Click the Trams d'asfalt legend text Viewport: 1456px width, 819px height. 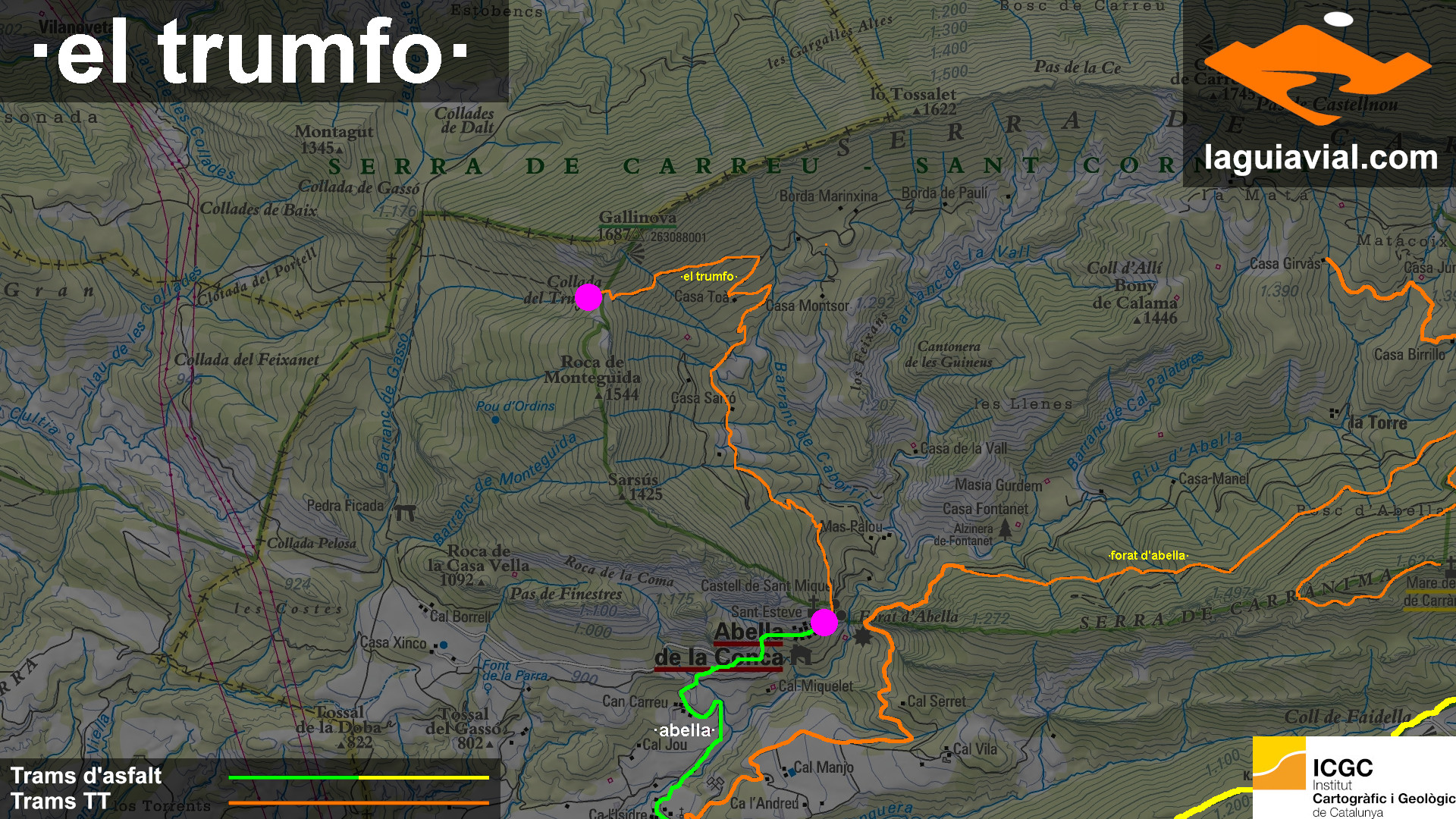[86, 776]
